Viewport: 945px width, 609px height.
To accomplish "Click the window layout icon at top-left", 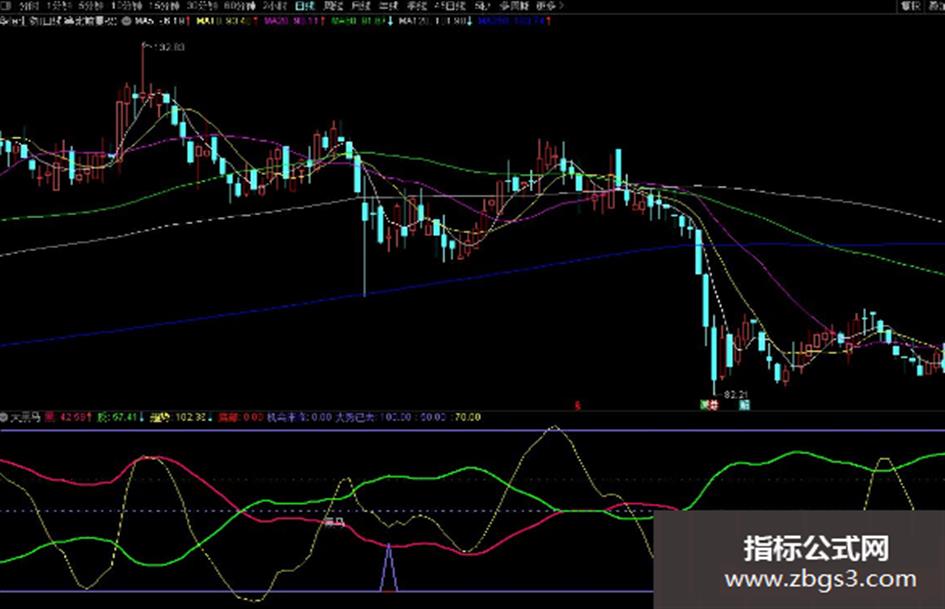I will point(5,6).
